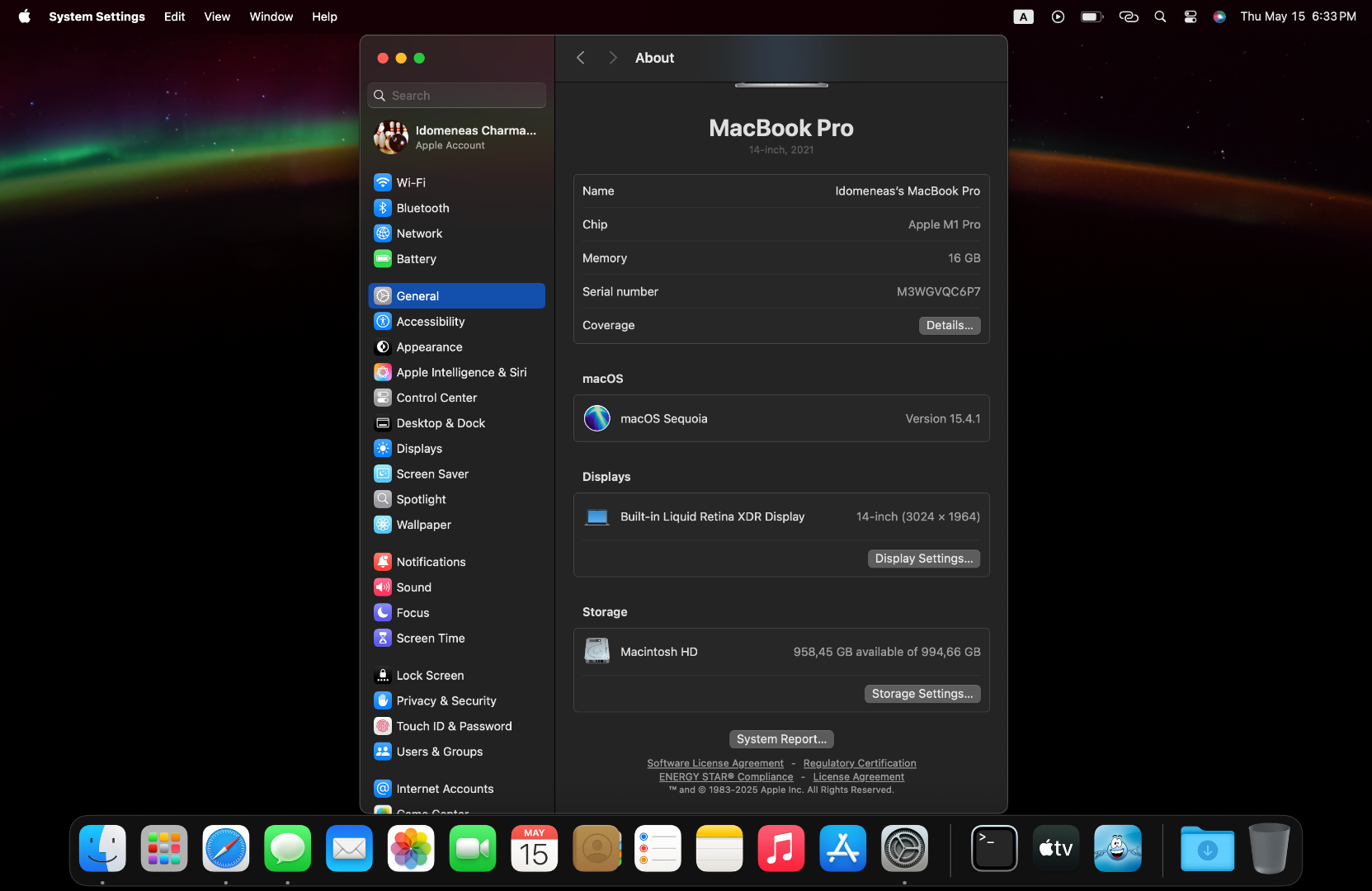
Task: Open Finder from the Dock
Action: pos(102,848)
